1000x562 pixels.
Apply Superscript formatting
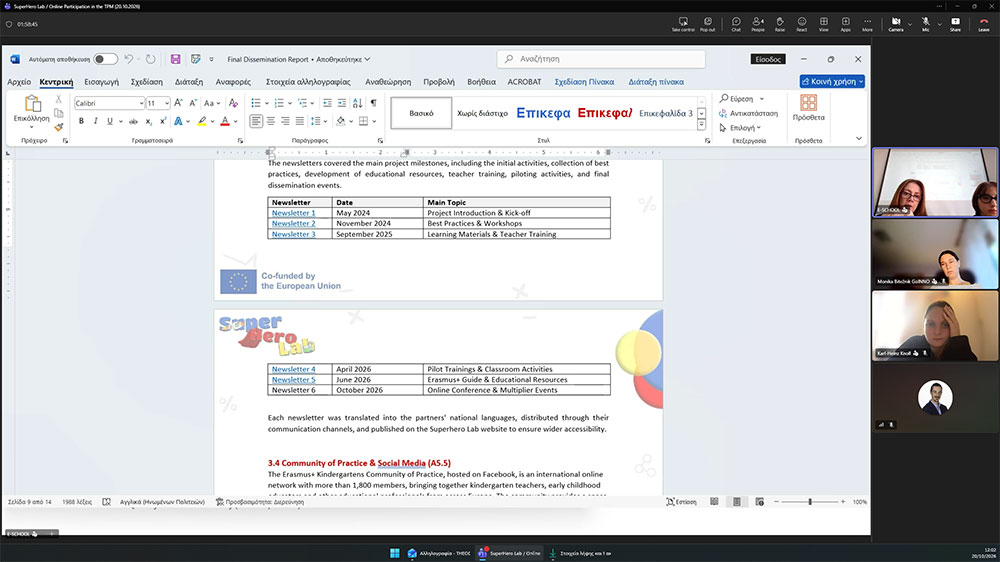(163, 121)
